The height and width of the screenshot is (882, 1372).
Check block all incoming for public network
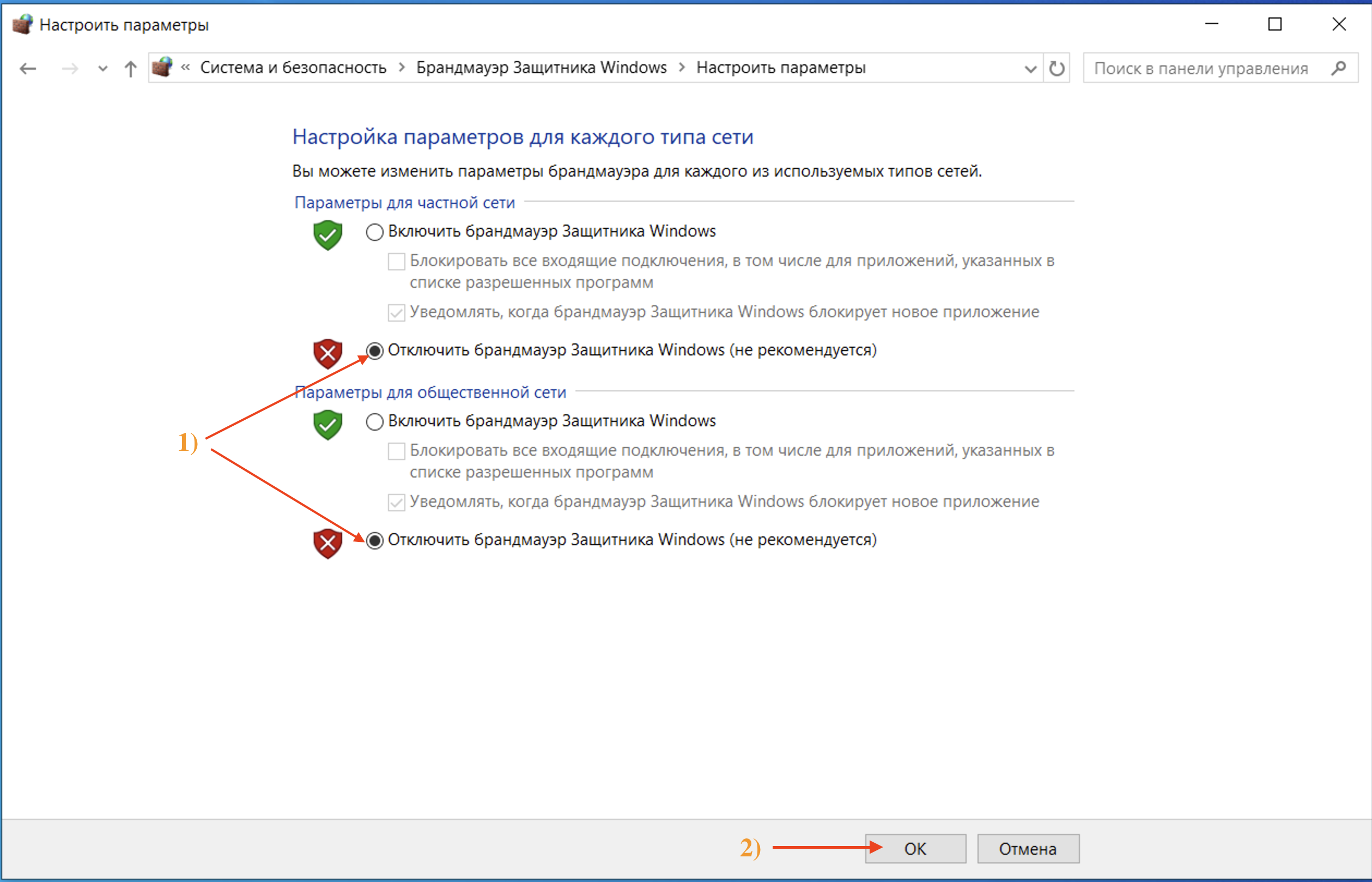pyautogui.click(x=396, y=451)
